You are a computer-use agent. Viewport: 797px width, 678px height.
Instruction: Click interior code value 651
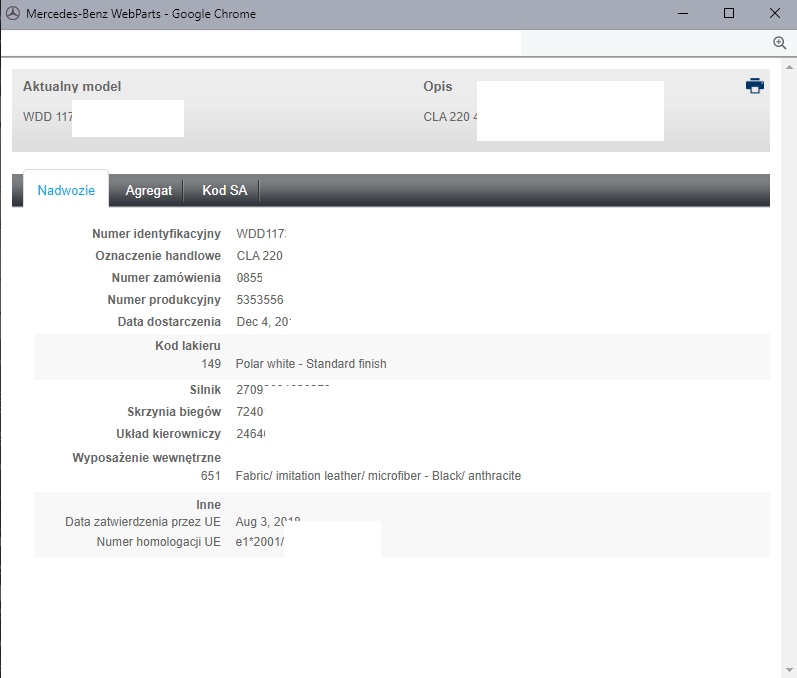coord(211,476)
